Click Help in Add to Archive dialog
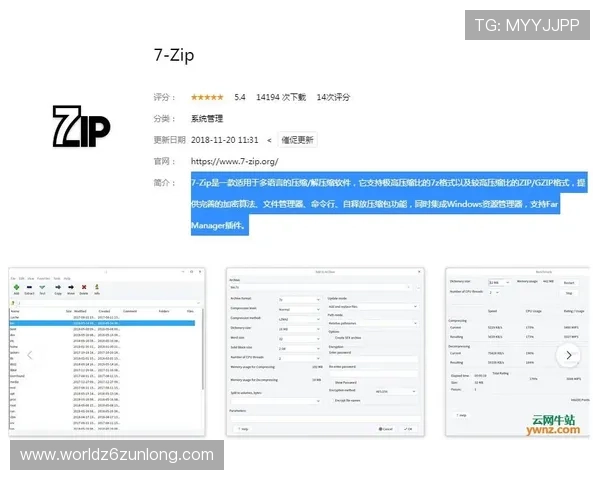Screen dimensions: 600x480 [243, 429]
